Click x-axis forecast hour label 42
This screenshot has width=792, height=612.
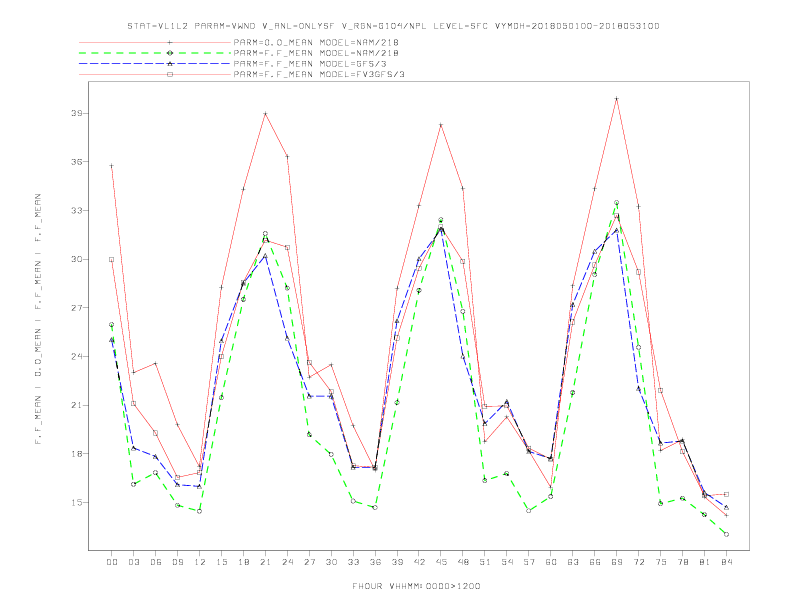tap(419, 562)
